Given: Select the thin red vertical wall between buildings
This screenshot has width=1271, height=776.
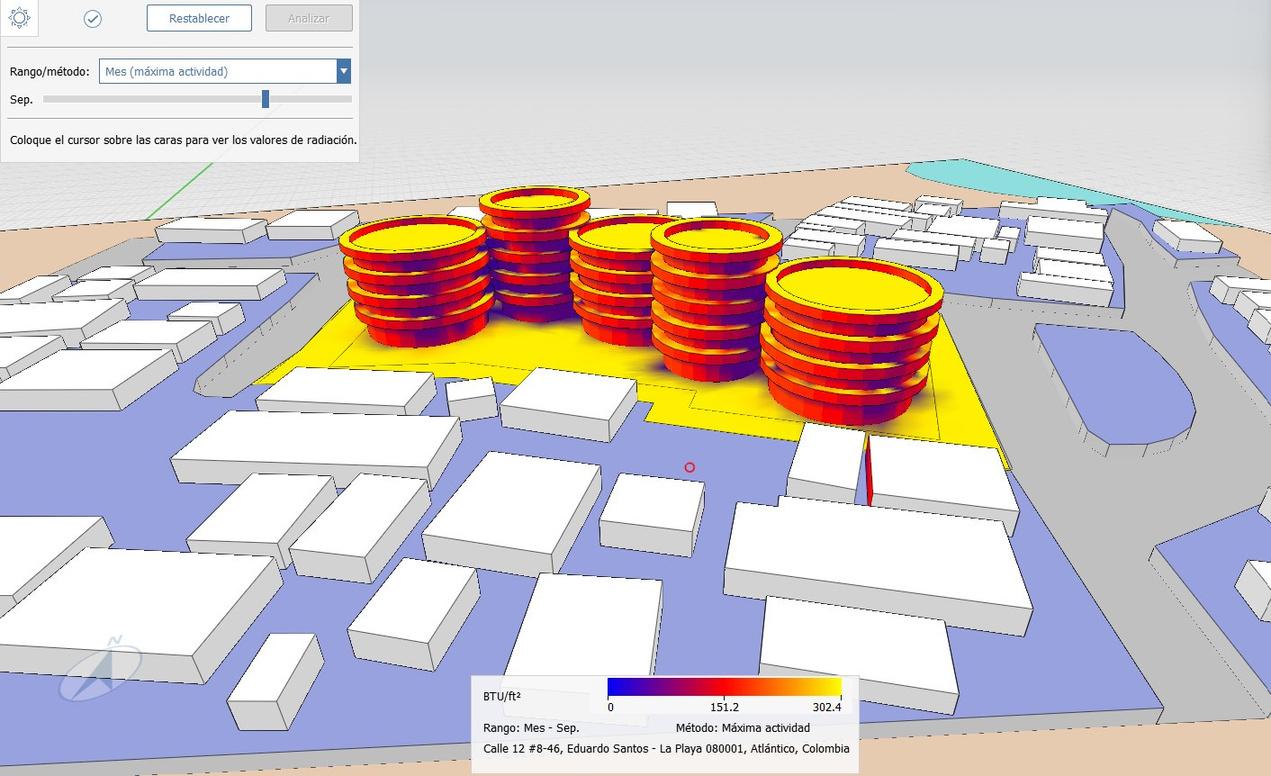Looking at the screenshot, I should (869, 470).
